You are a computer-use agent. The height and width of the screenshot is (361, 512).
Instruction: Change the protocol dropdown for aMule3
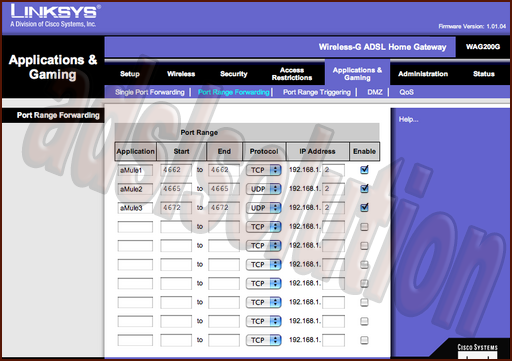[x=264, y=208]
